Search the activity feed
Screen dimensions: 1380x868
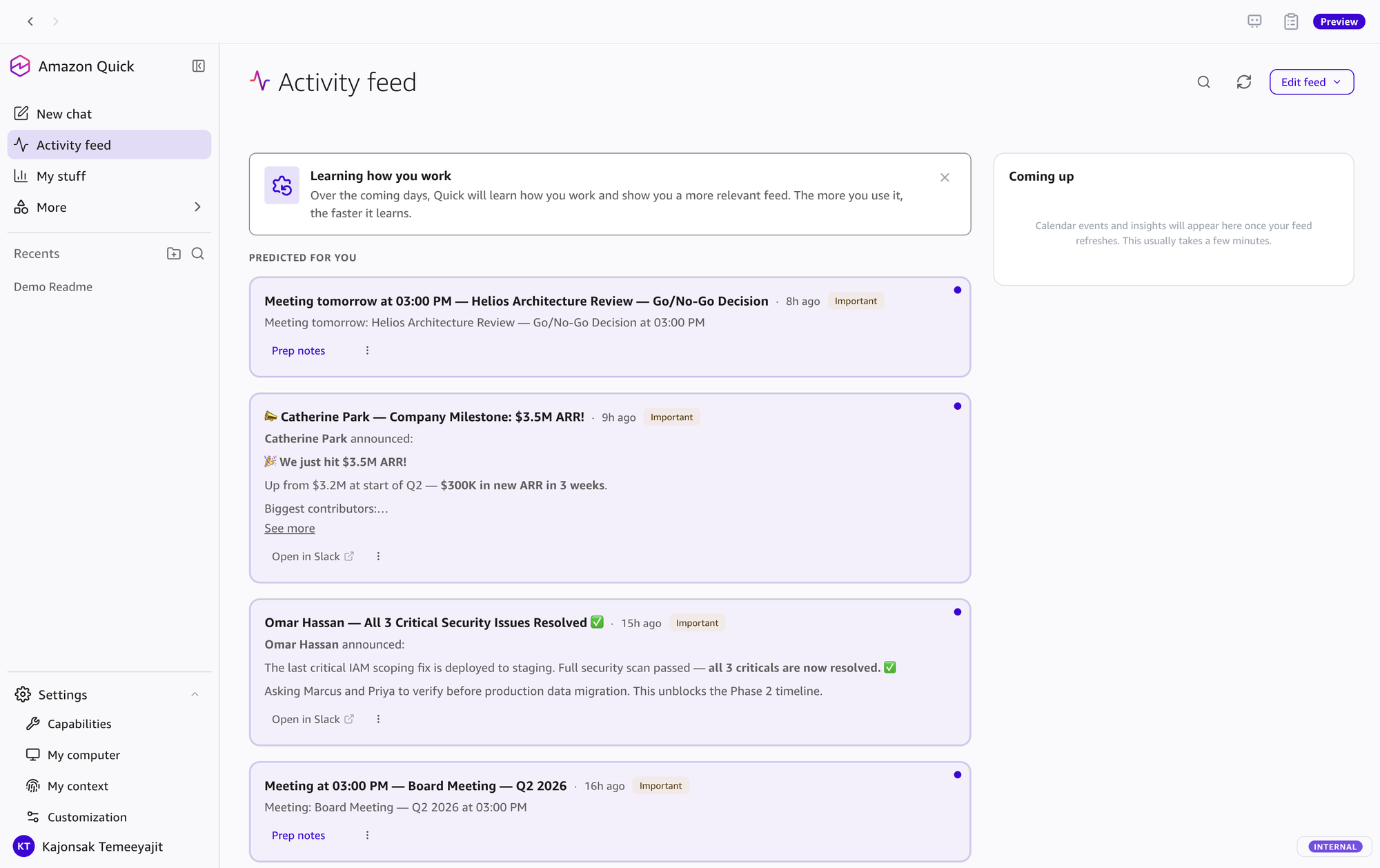[x=1204, y=82]
